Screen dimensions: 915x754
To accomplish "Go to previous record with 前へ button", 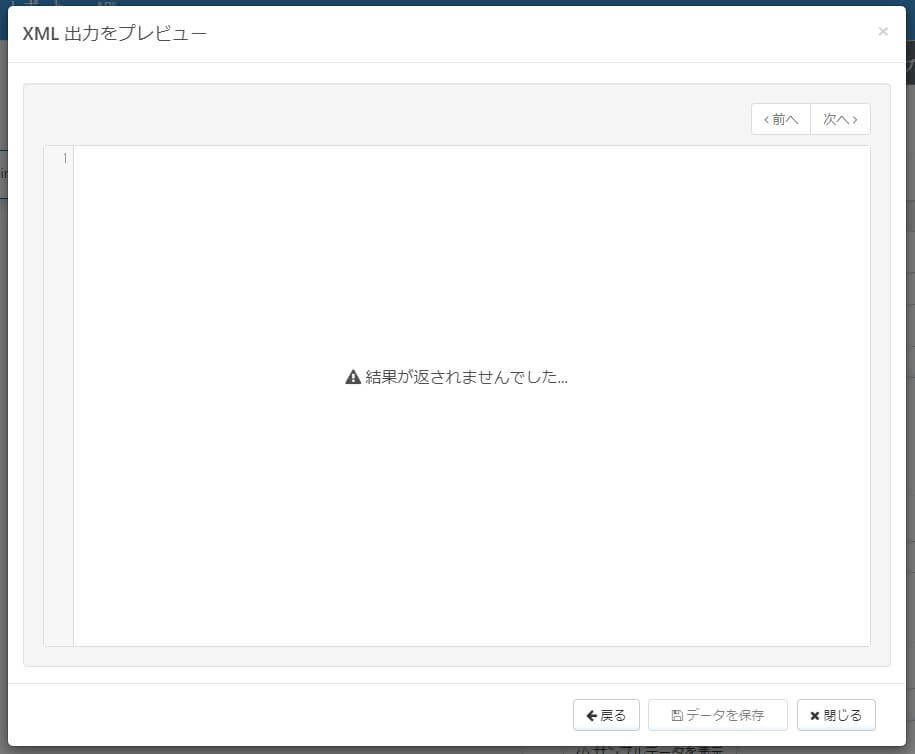I will click(781, 119).
